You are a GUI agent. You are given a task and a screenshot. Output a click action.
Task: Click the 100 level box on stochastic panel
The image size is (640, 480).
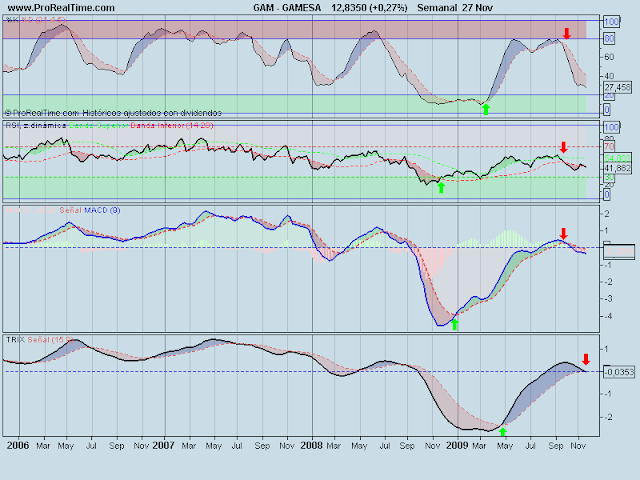click(x=611, y=22)
